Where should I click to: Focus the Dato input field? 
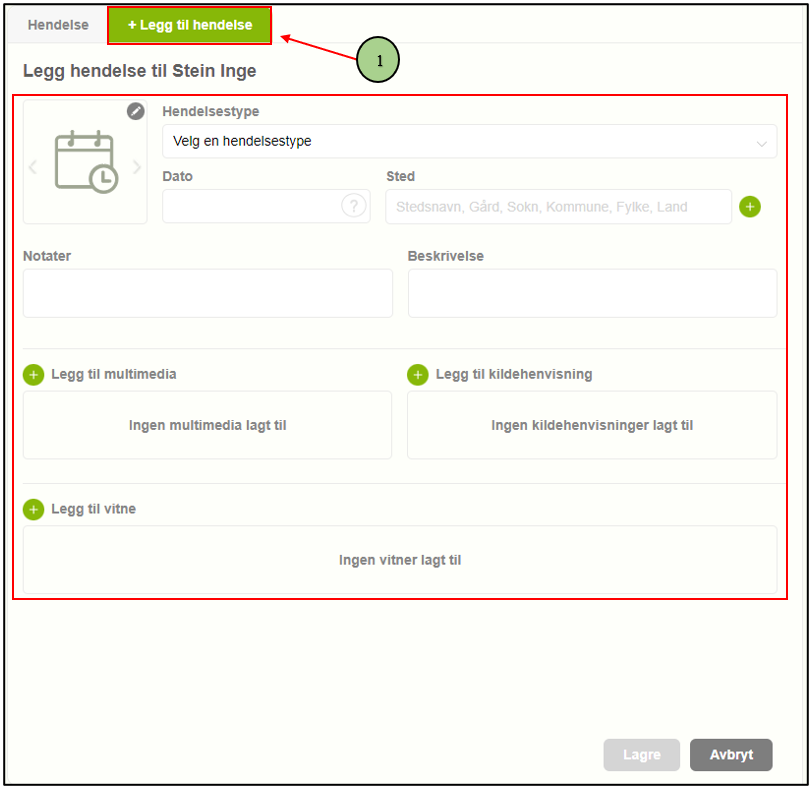tap(250, 207)
